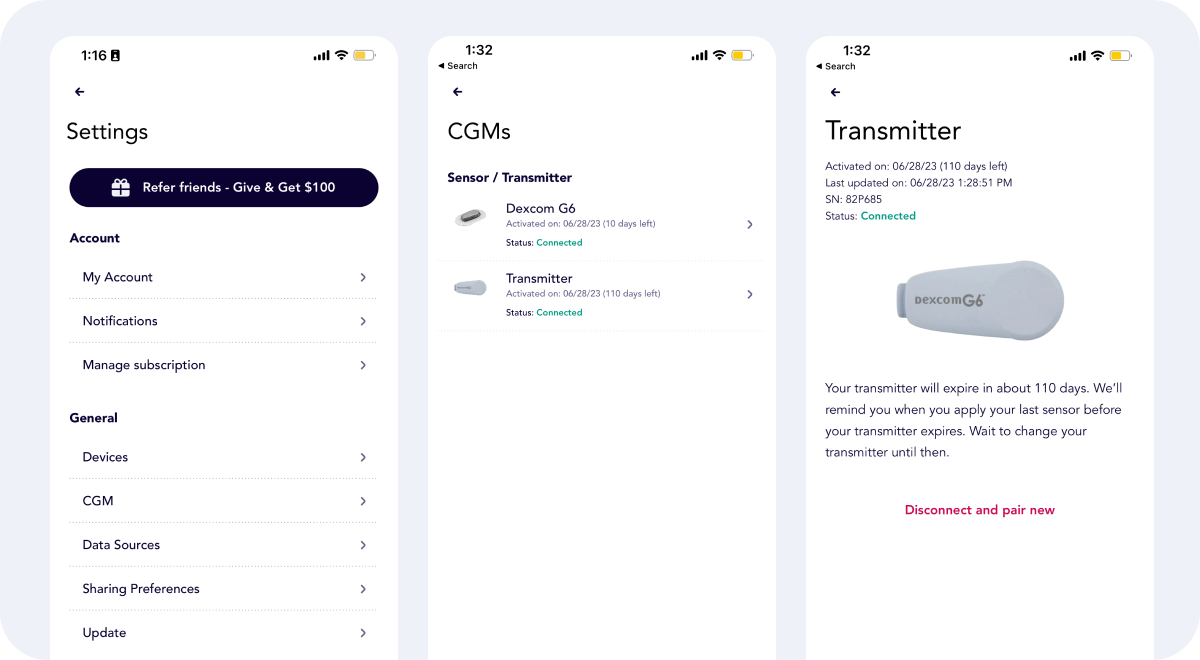This screenshot has height=660, width=1200.
Task: Tap the Wi-Fi icon on Settings status bar
Action: point(341,56)
